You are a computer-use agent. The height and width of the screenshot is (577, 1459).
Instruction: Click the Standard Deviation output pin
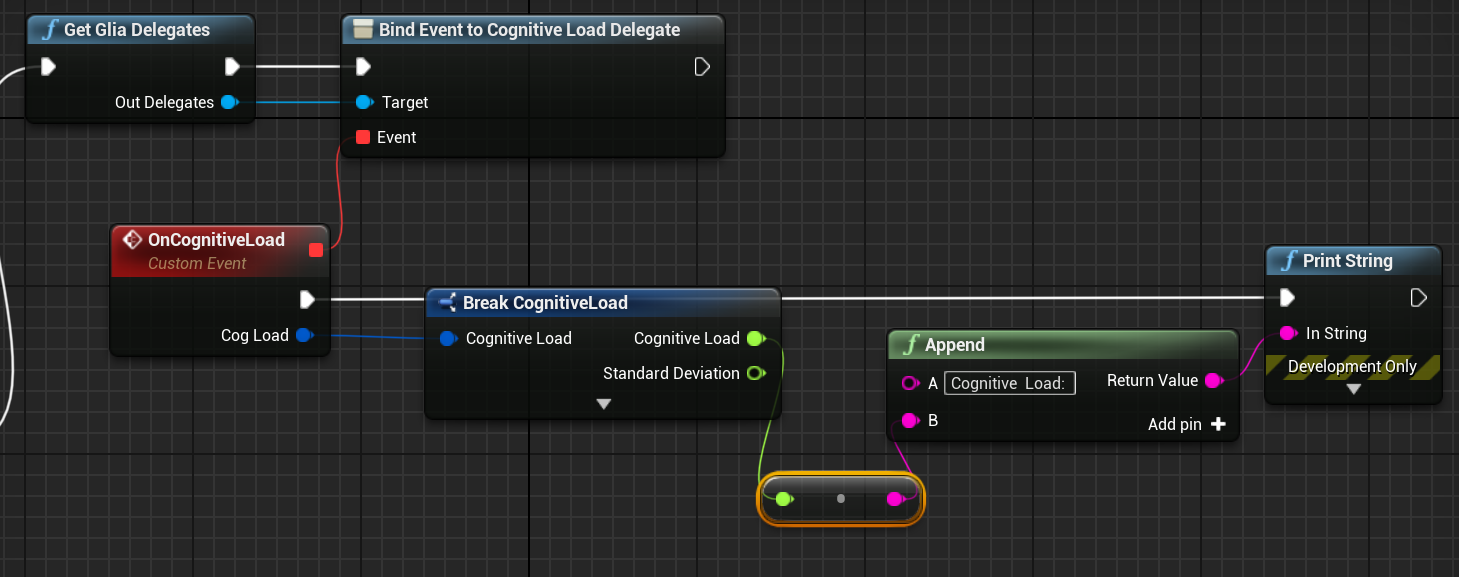pos(755,373)
